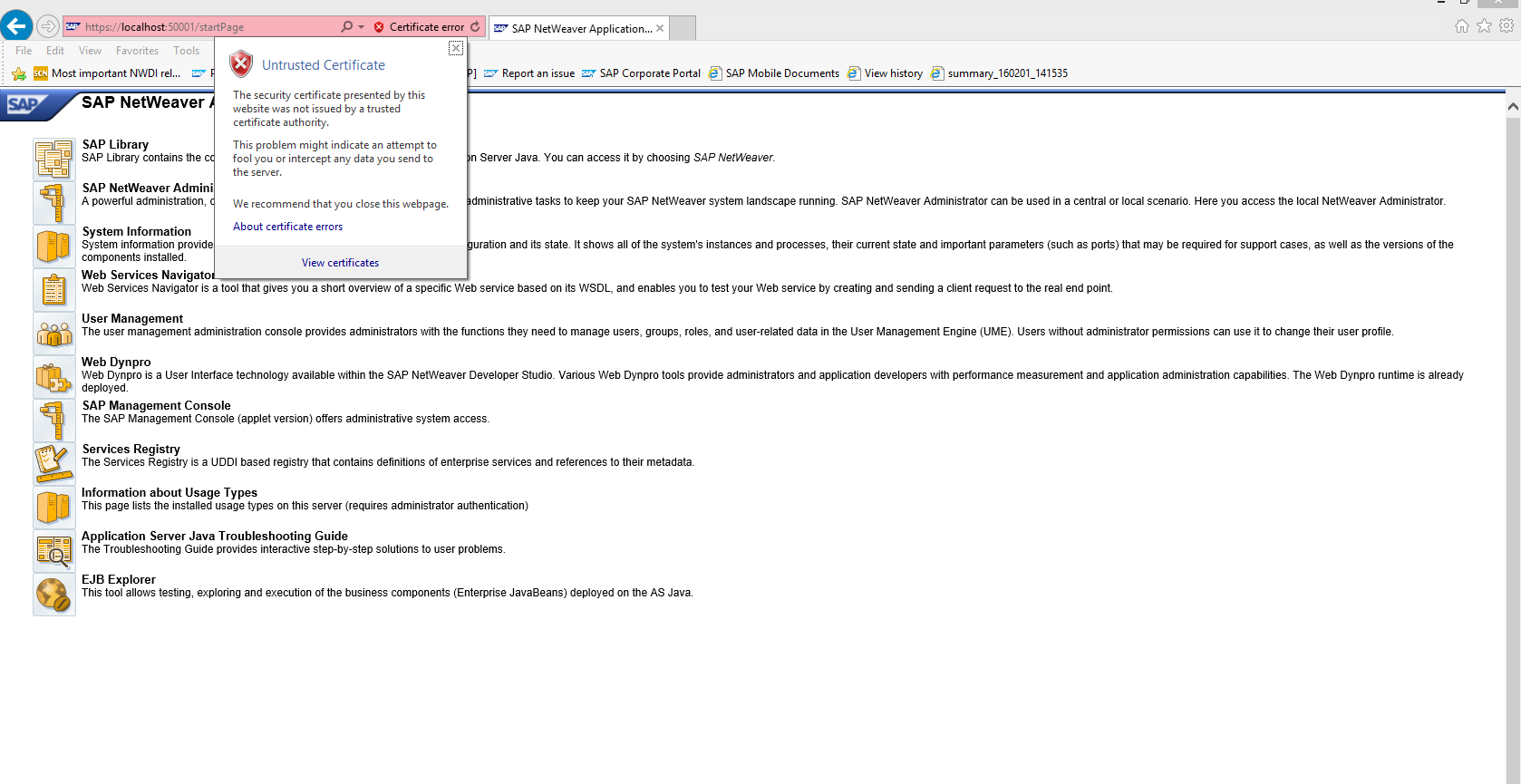Open the EJB Explorer heading link
Screen dimensions: 1521x784
point(119,579)
